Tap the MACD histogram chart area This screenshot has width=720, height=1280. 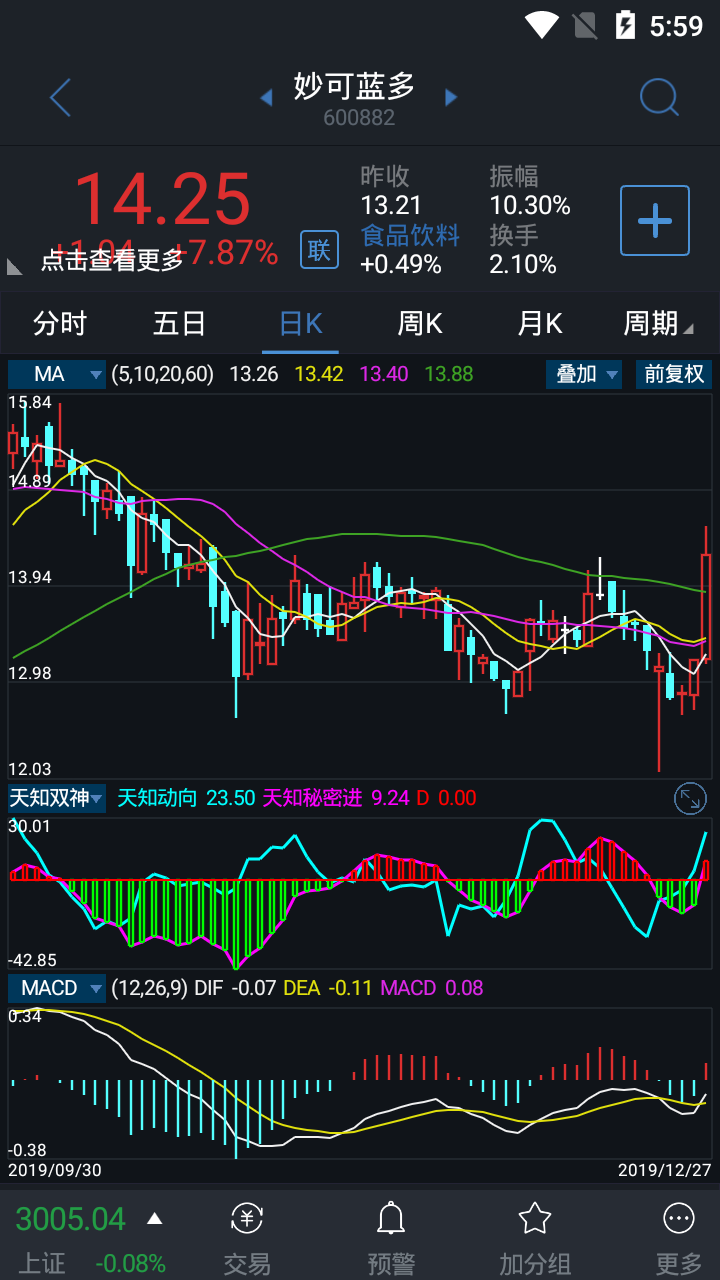(360, 1082)
